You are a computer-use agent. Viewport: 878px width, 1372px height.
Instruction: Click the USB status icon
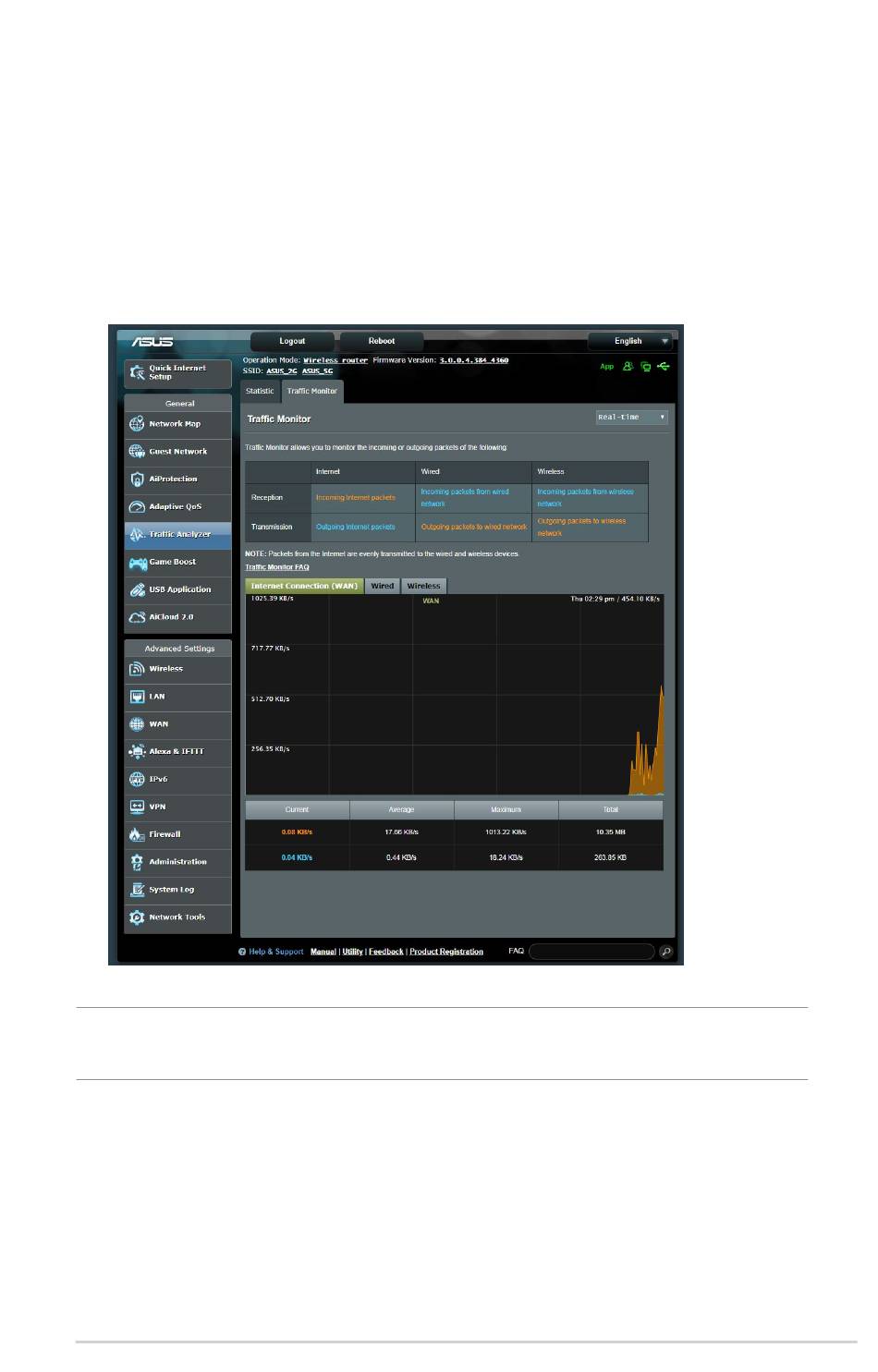(x=664, y=367)
